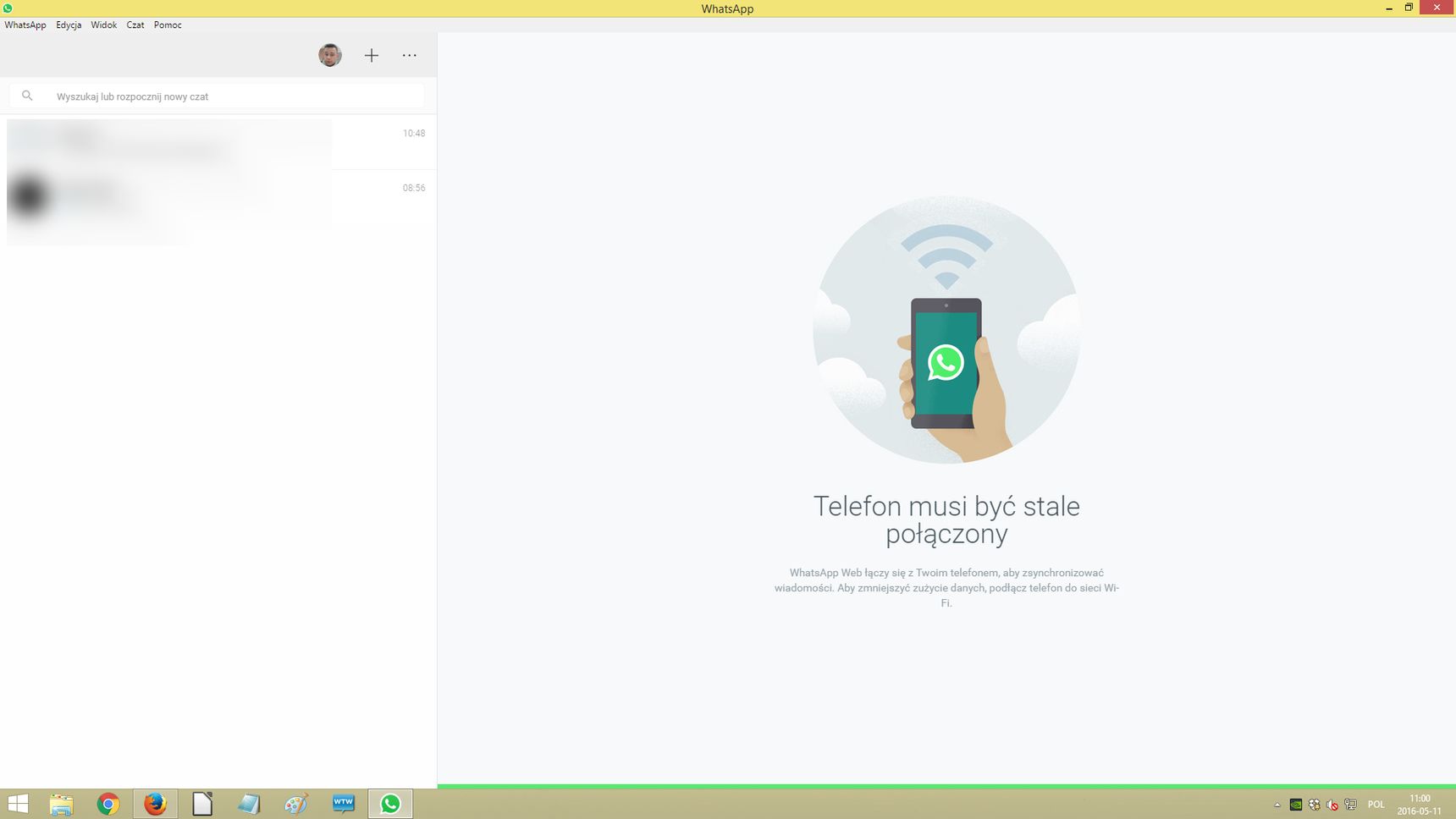Open Google Chrome from taskbar
The width and height of the screenshot is (1456, 819).
[x=108, y=804]
